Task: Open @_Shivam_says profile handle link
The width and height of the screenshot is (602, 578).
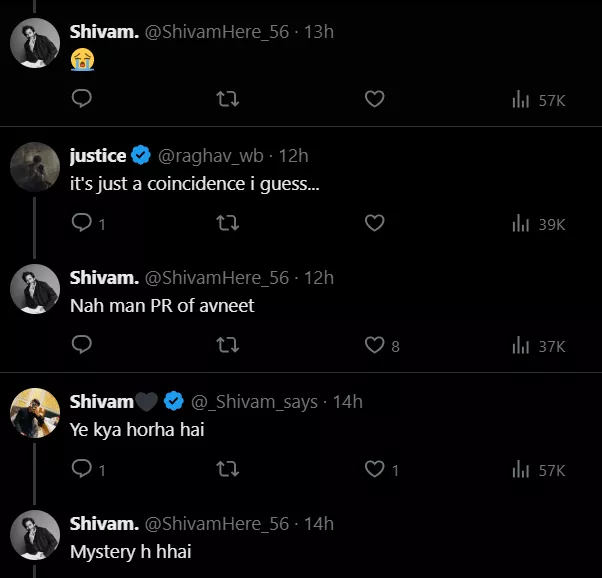Action: [x=255, y=402]
